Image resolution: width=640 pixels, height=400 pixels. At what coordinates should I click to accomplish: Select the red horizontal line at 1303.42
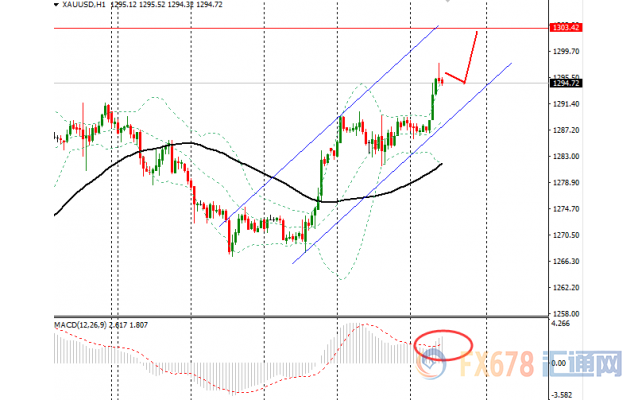tap(301, 29)
